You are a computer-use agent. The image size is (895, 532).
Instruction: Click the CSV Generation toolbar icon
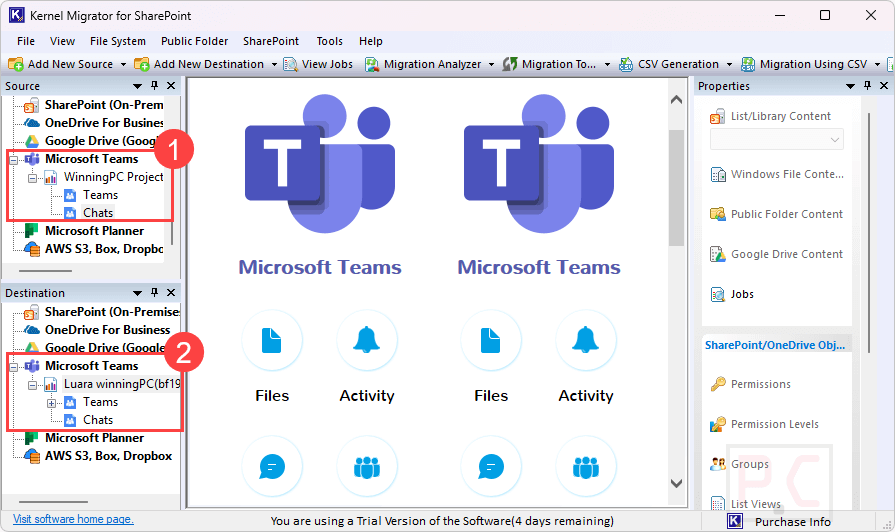click(x=626, y=64)
